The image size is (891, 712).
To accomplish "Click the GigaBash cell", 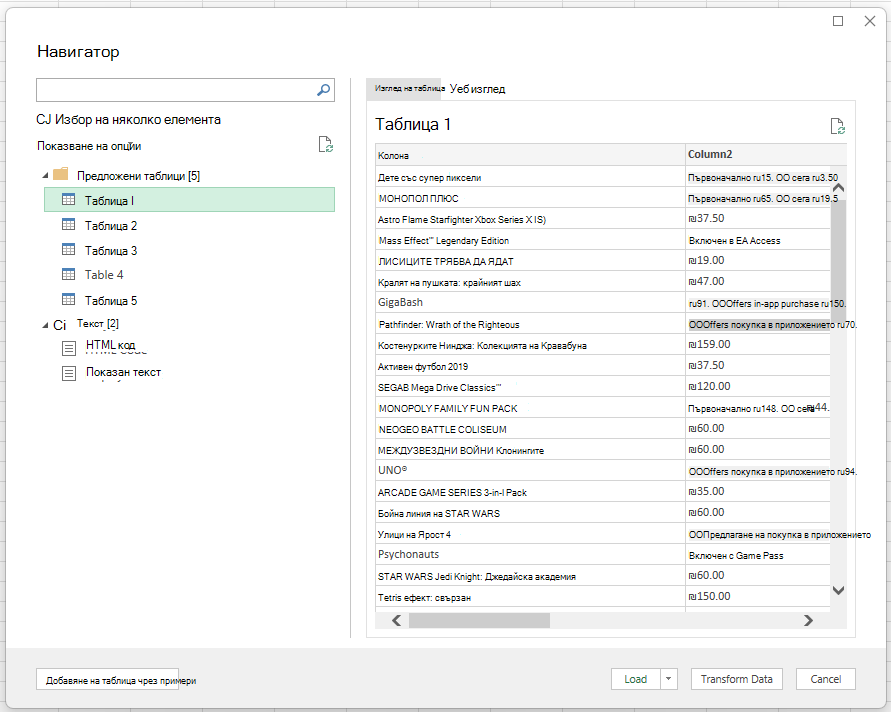I will coord(530,302).
